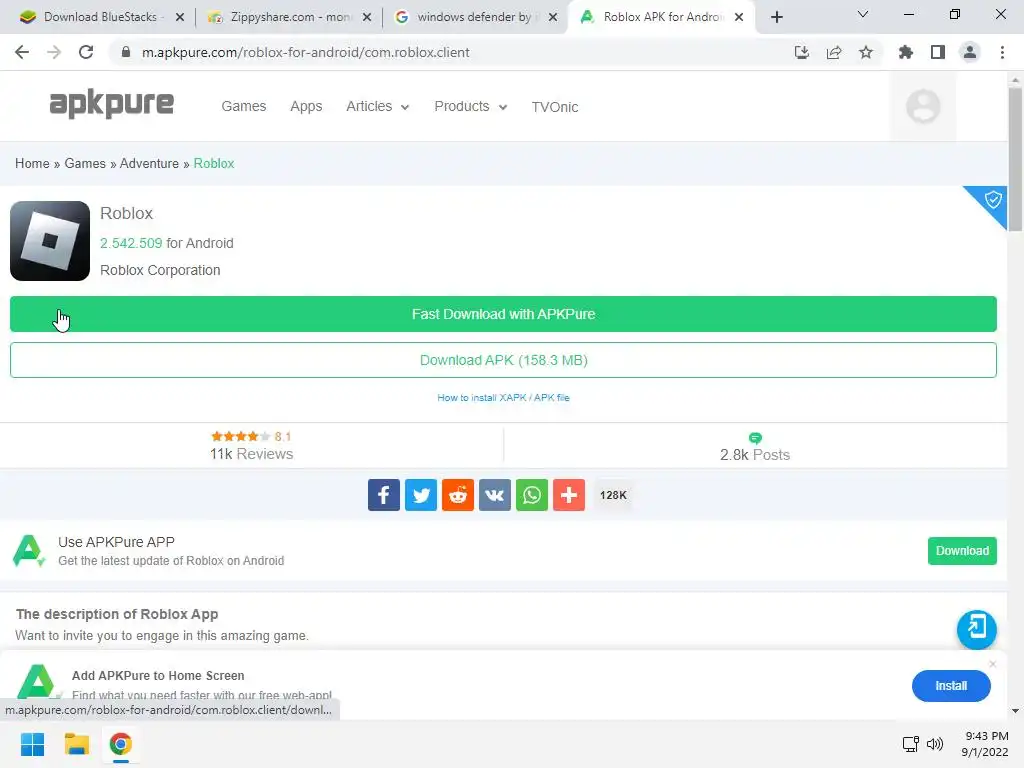Go to Home breadcrumb link
1024x768 pixels.
coord(32,163)
